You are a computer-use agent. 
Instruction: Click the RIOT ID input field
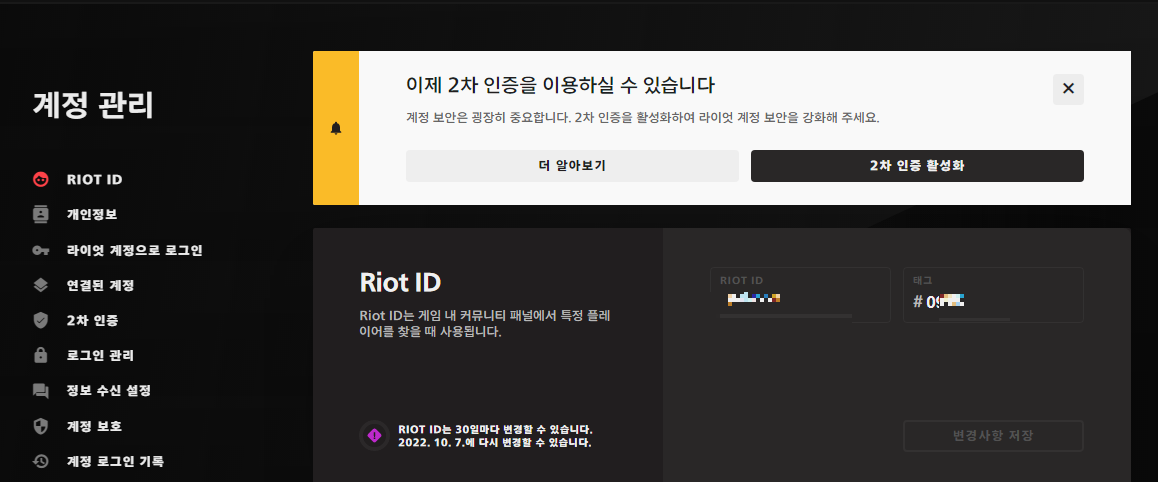pos(801,295)
